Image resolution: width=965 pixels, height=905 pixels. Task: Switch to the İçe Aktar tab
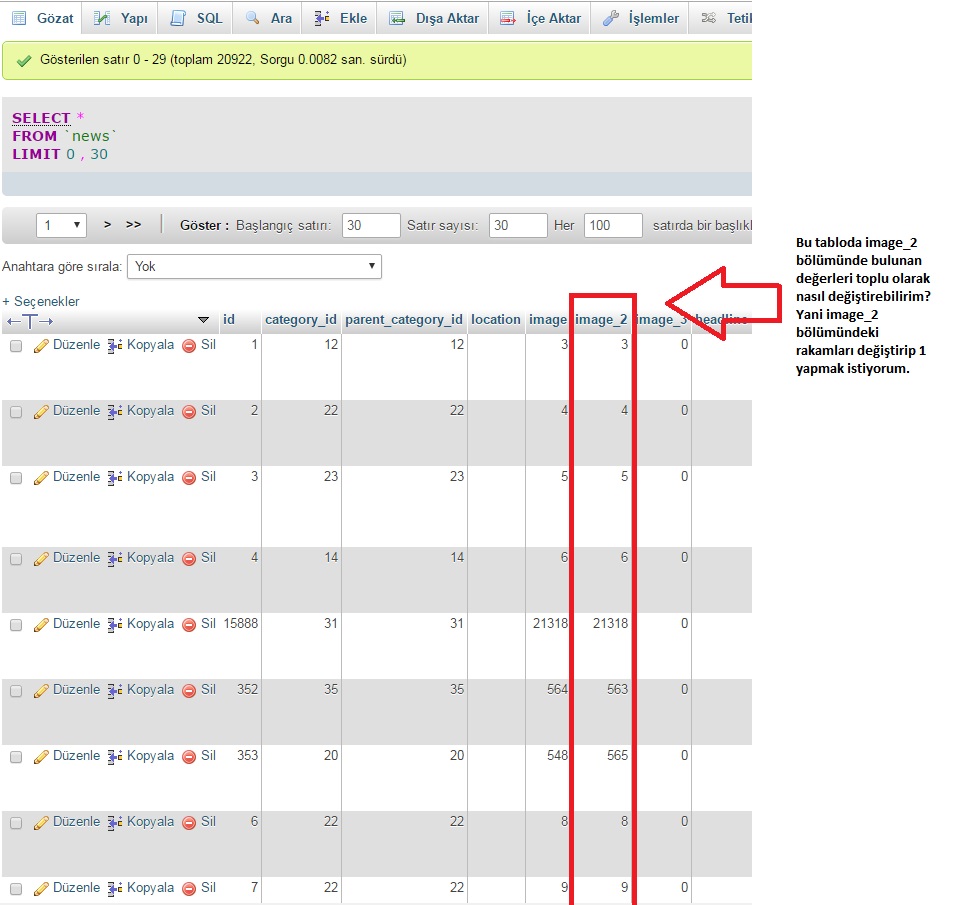pos(540,18)
